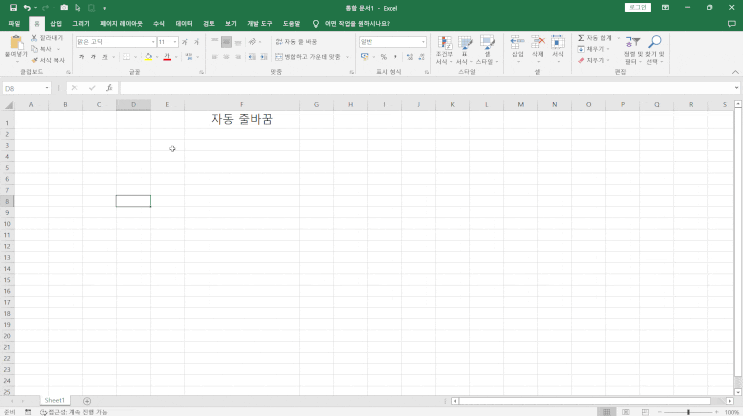This screenshot has width=743, height=416.
Task: Select the Sheet1 worksheet tab
Action: click(x=54, y=400)
